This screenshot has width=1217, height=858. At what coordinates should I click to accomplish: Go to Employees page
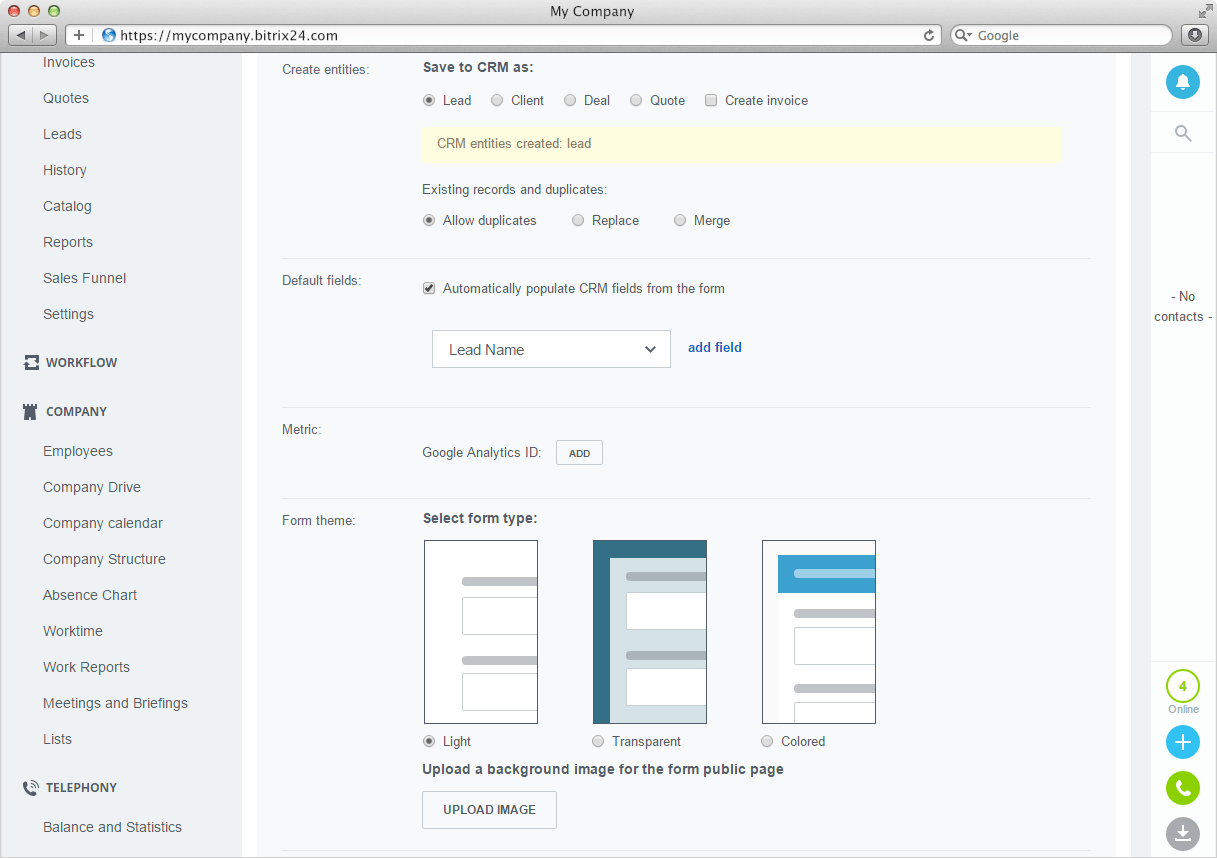[78, 451]
